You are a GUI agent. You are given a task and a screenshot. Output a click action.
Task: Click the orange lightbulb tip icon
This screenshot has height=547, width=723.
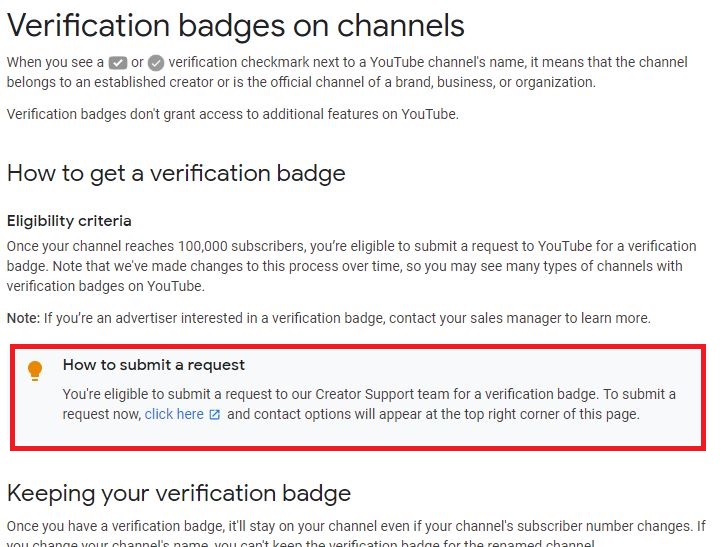35,371
